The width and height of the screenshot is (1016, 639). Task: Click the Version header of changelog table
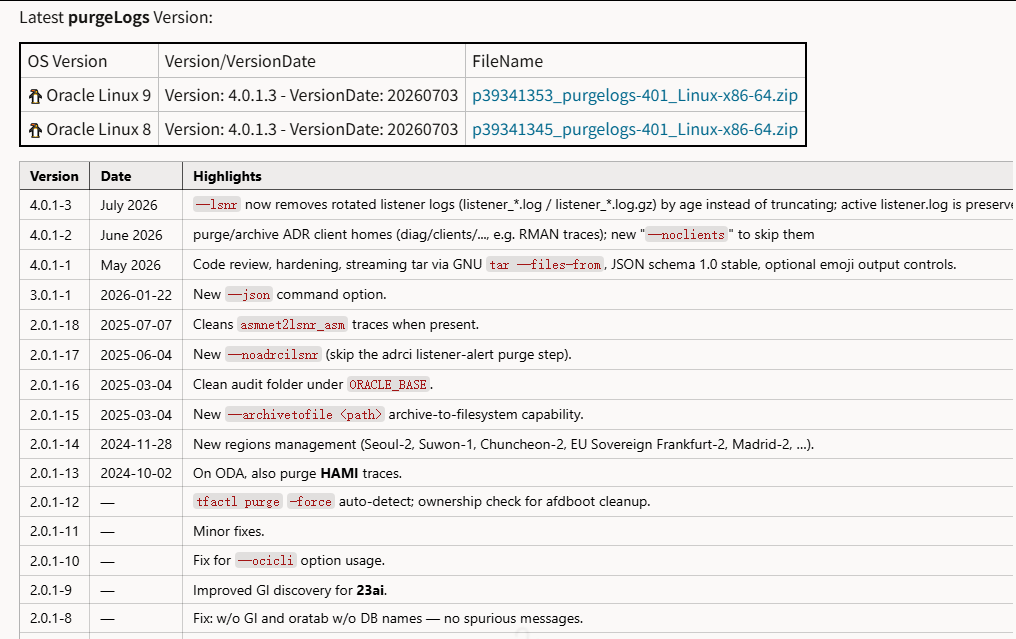(54, 176)
